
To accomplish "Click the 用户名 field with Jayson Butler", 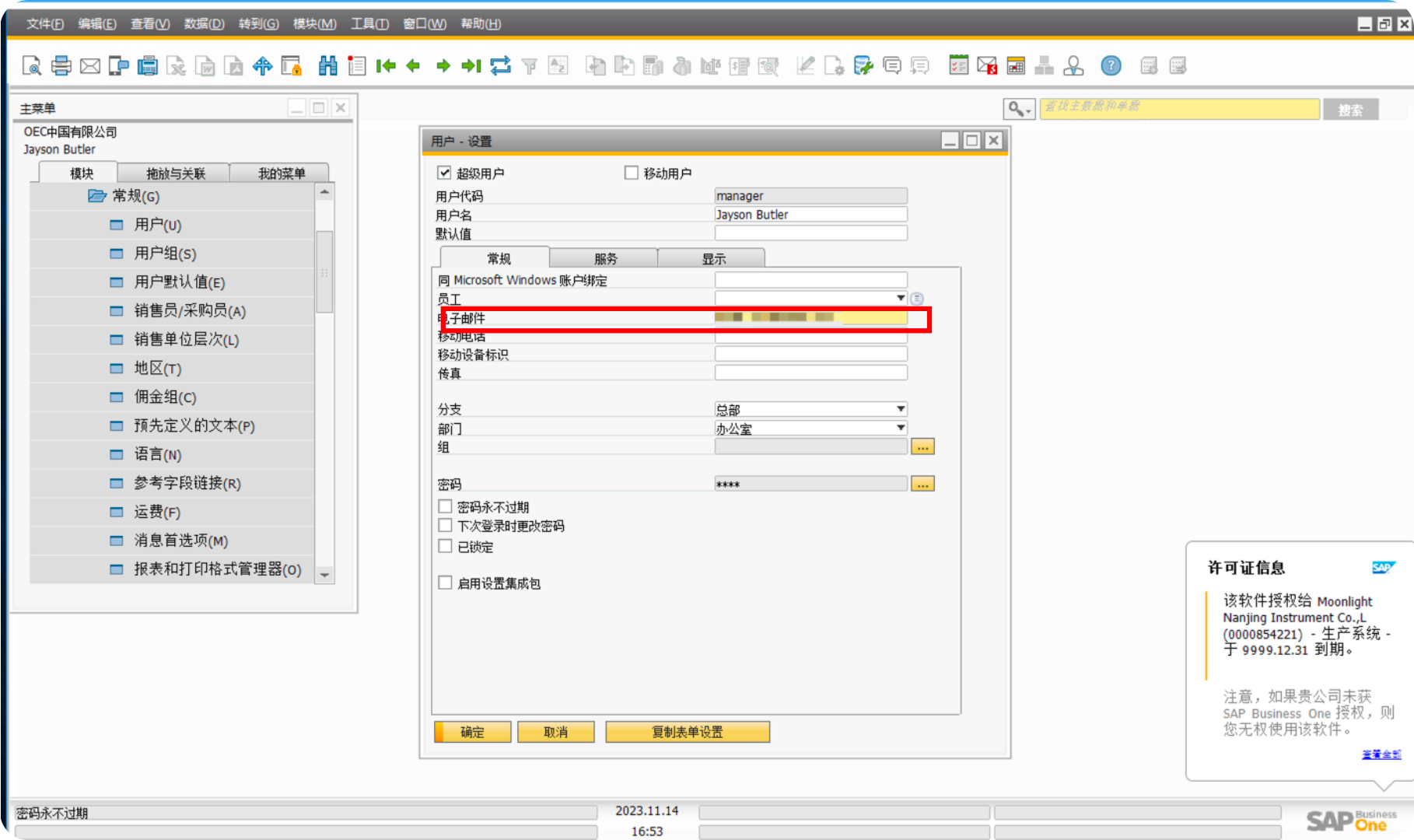I will coord(810,214).
